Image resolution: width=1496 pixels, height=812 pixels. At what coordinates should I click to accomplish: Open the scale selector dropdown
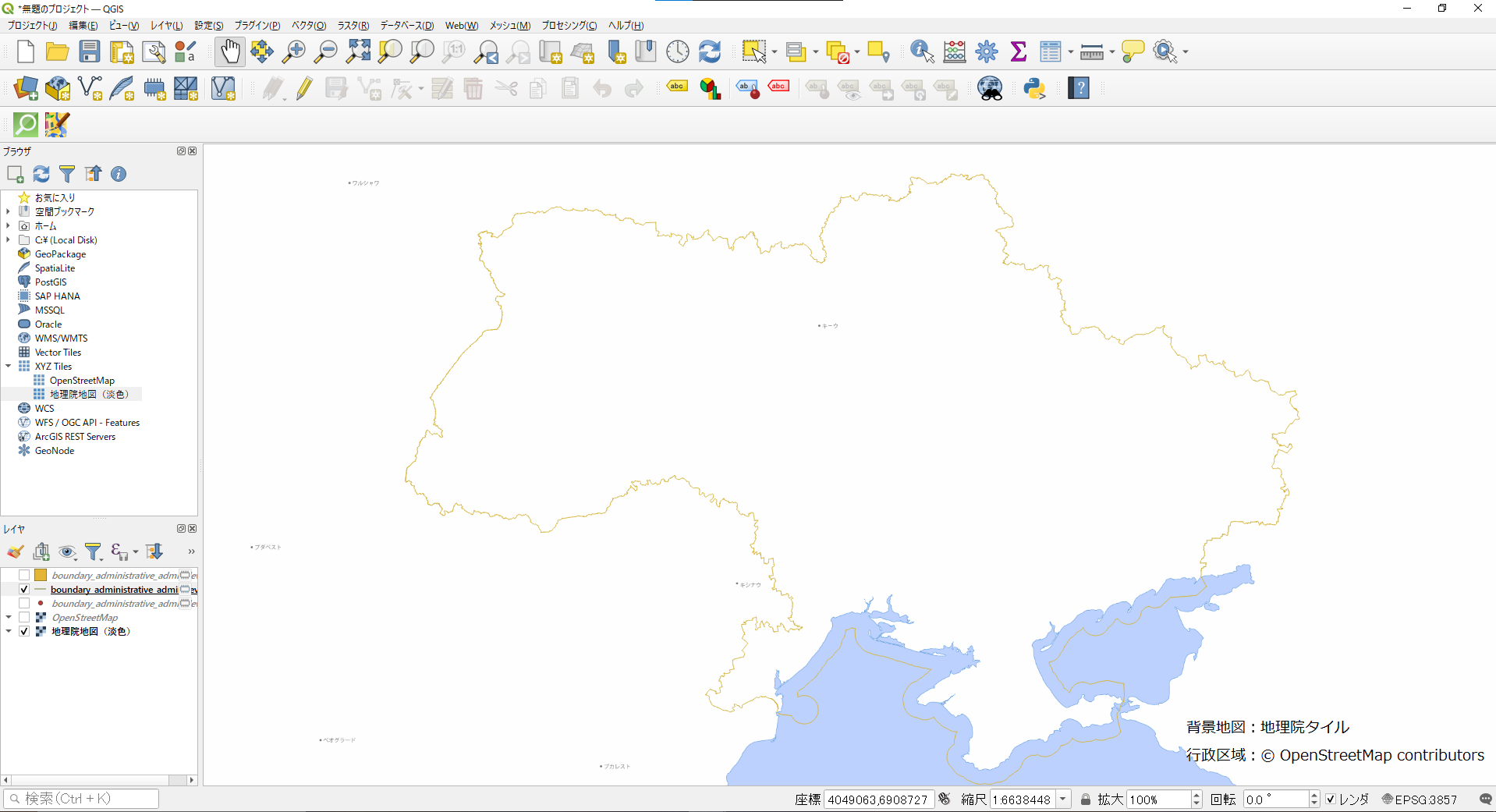coord(1062,799)
